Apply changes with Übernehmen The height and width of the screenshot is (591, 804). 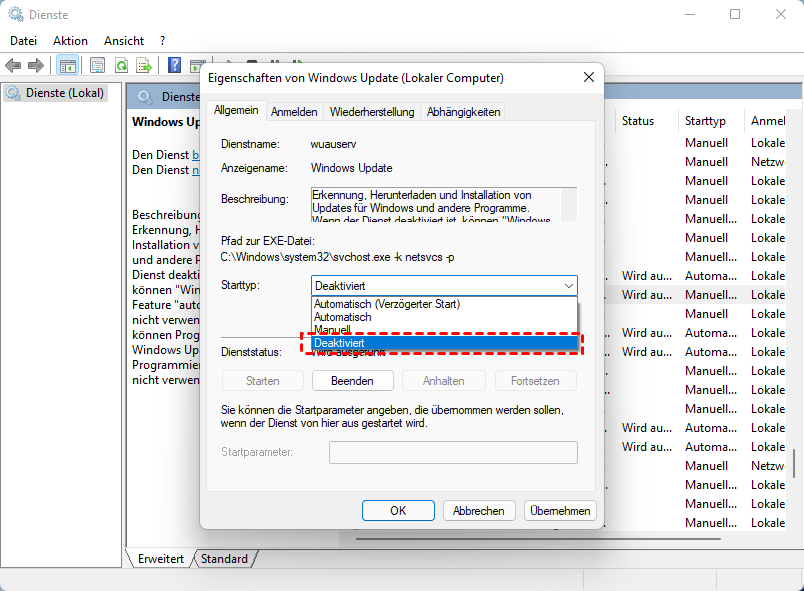560,511
